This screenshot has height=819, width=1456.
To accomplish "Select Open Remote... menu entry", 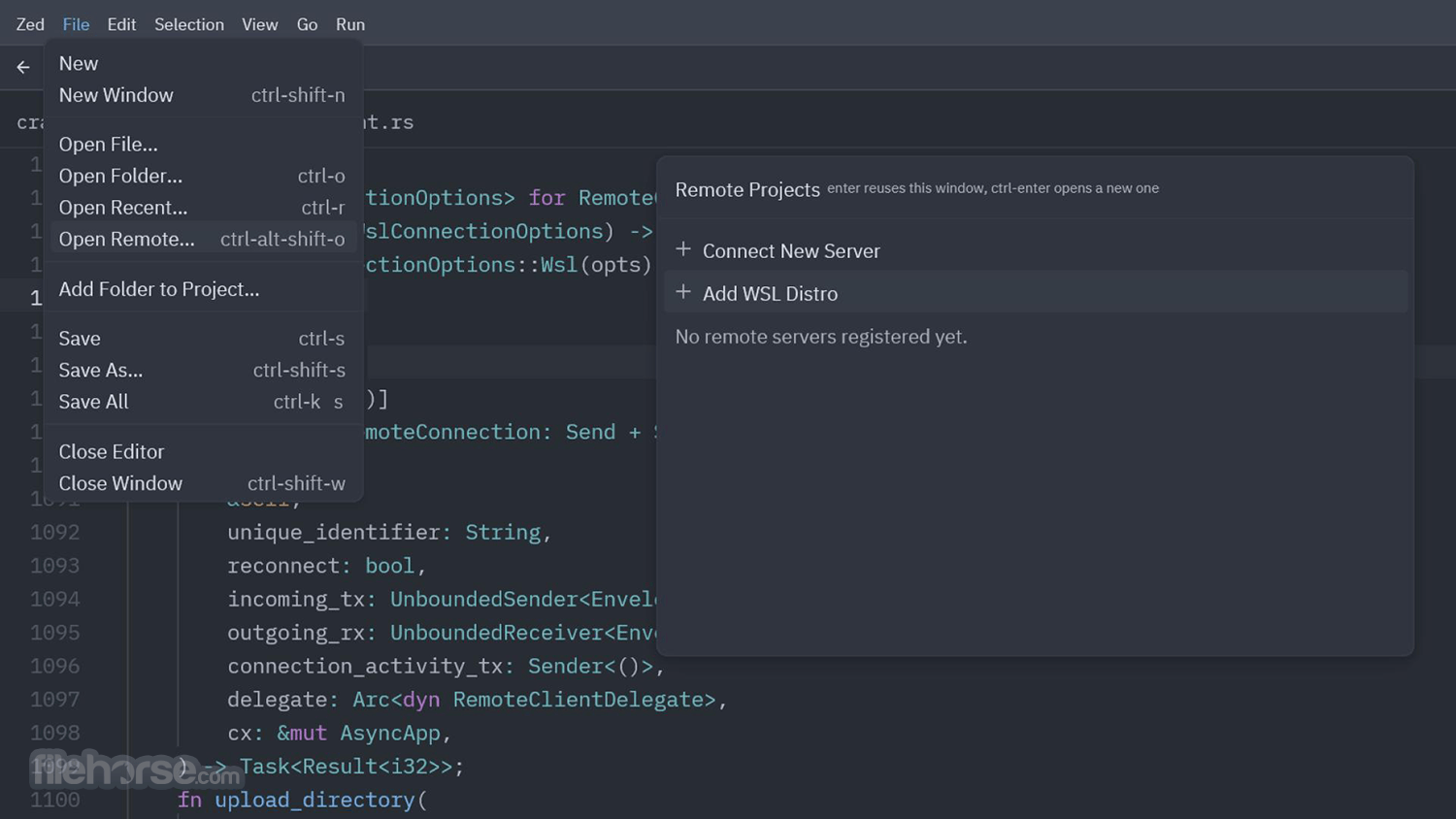I will click(202, 239).
